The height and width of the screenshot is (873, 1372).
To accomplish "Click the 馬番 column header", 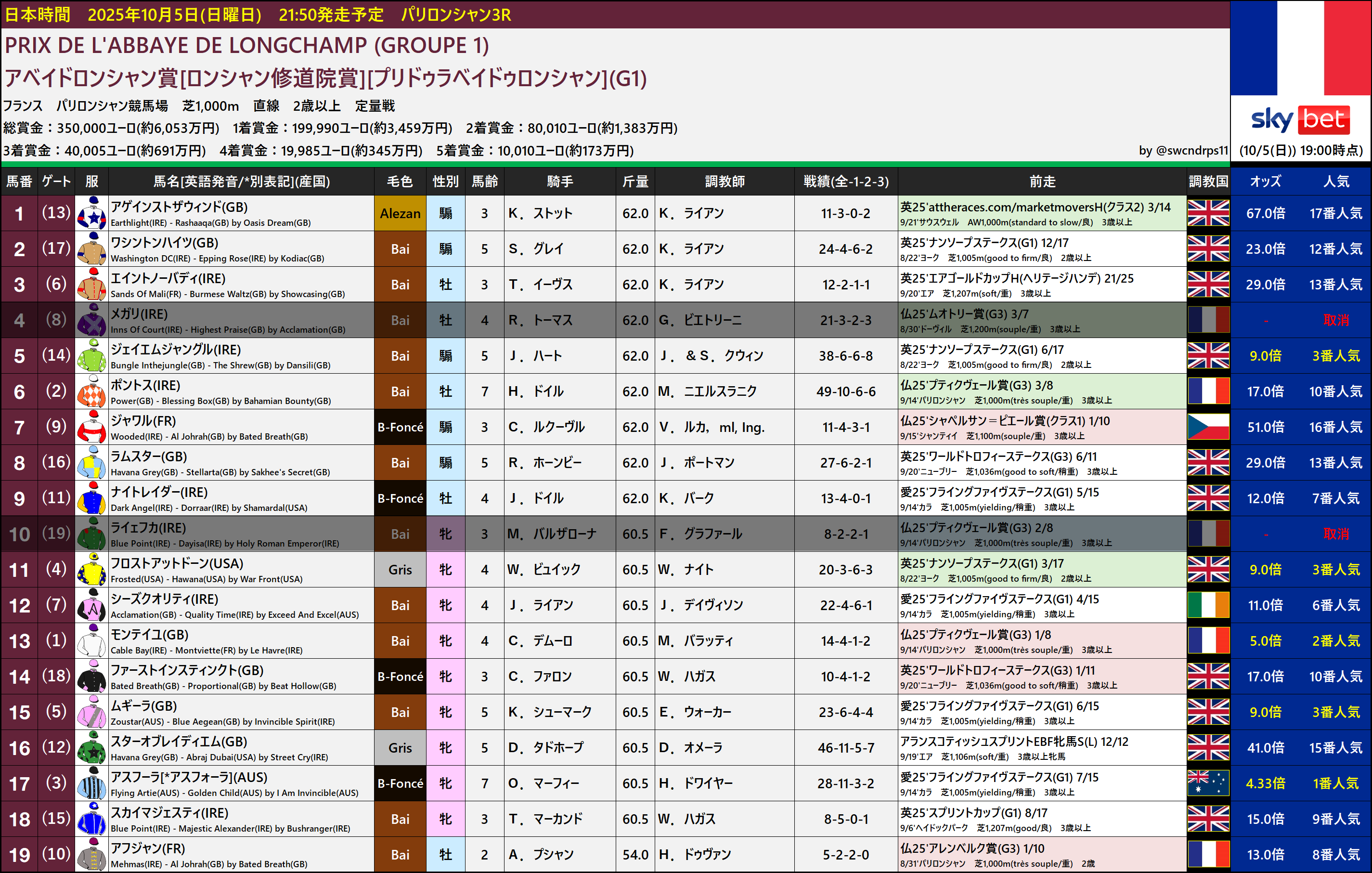I will click(19, 181).
